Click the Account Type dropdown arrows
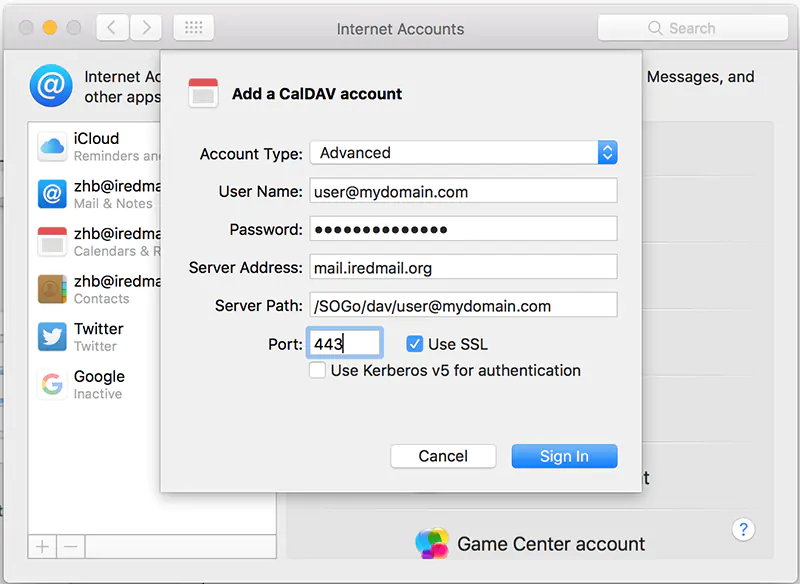 (x=607, y=153)
